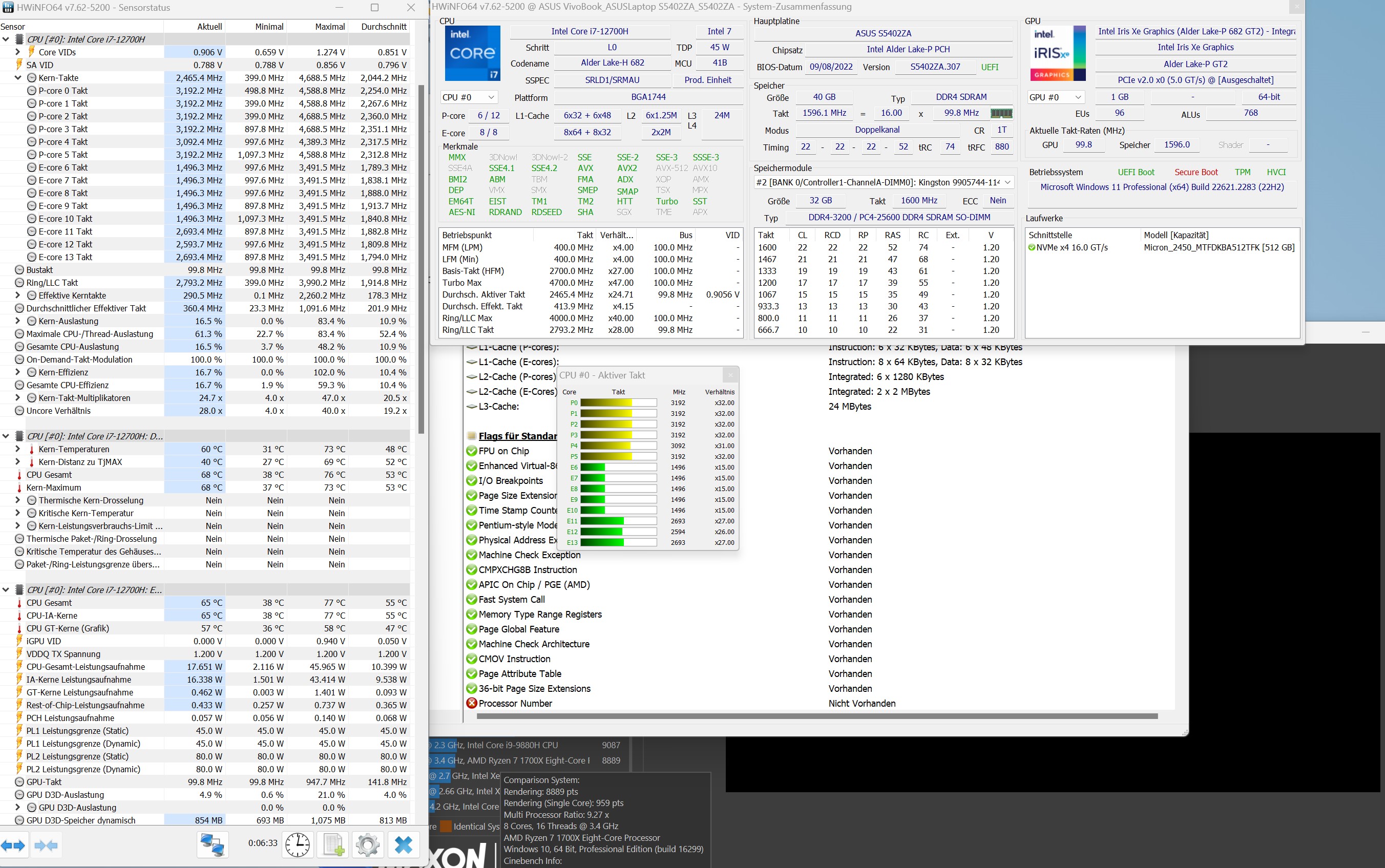Click the Minimal column header

pyautogui.click(x=256, y=27)
